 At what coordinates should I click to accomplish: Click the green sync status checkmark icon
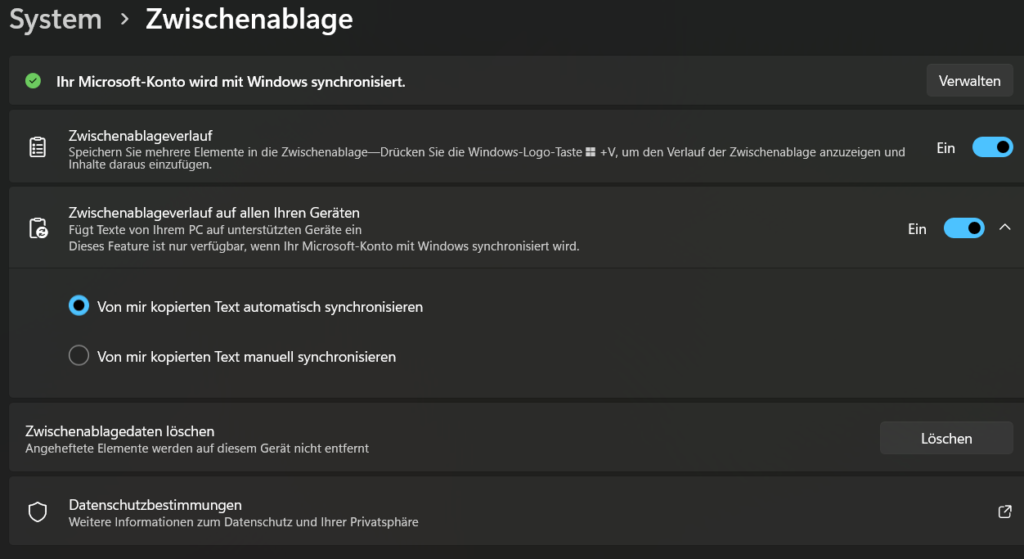point(33,81)
